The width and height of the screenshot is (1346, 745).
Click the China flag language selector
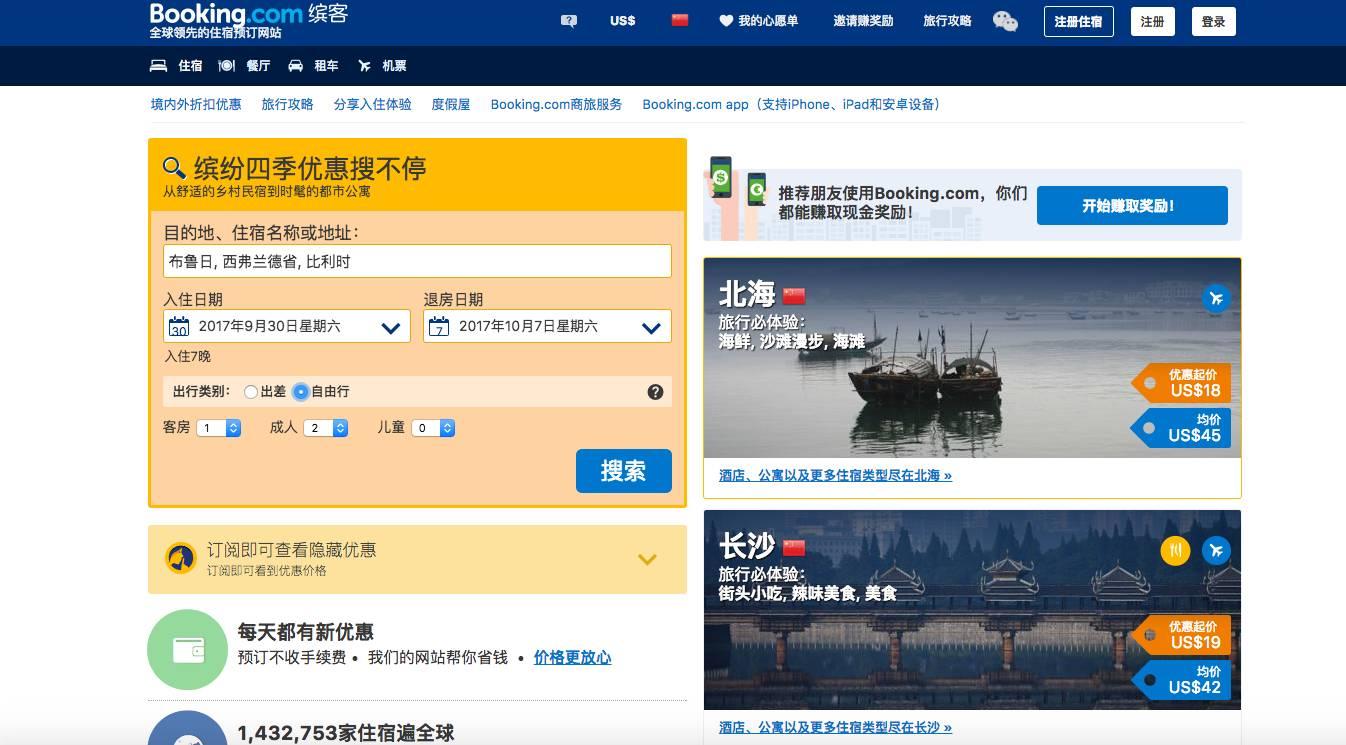(x=680, y=20)
